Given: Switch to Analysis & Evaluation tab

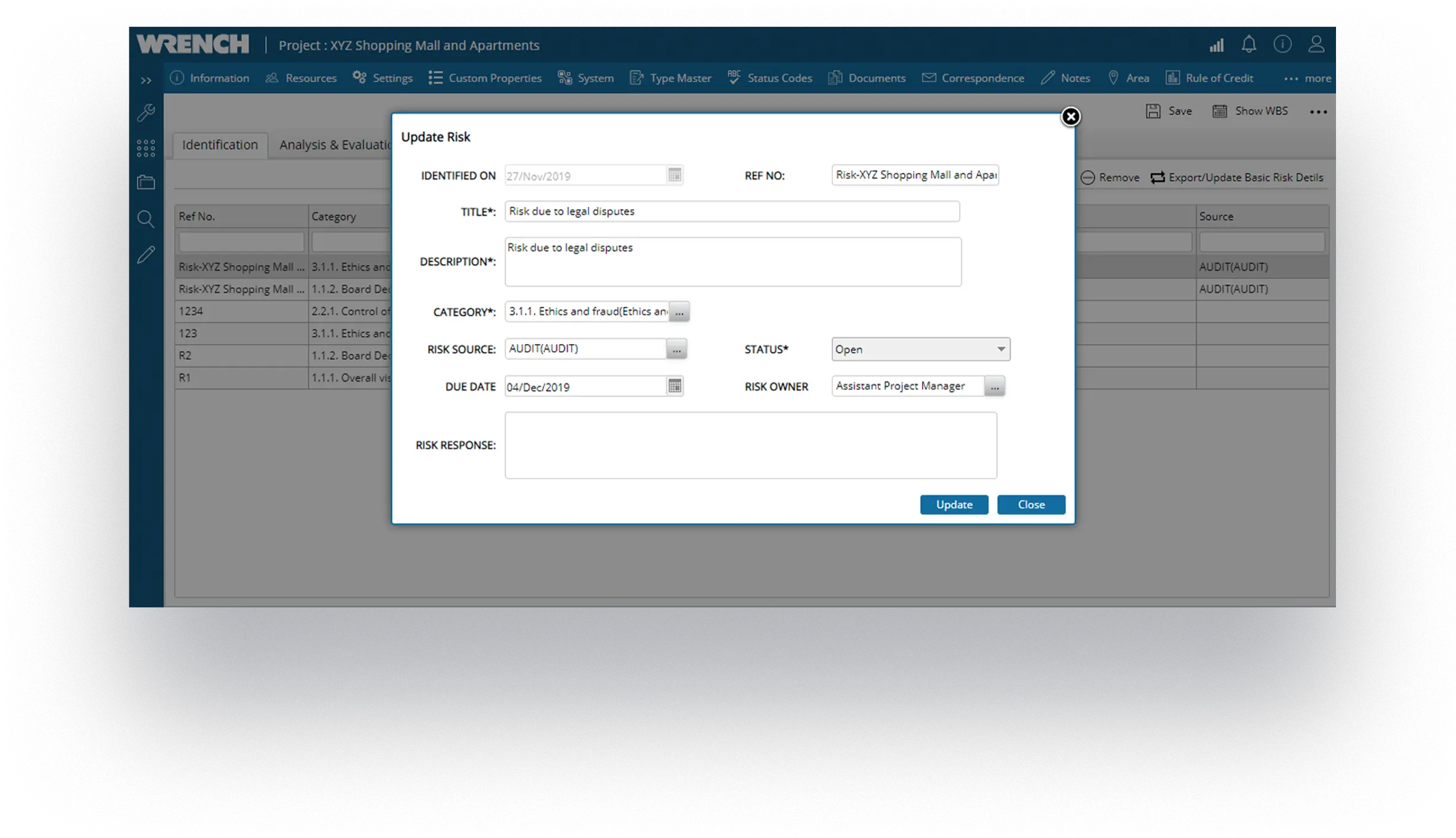Looking at the screenshot, I should [x=335, y=144].
